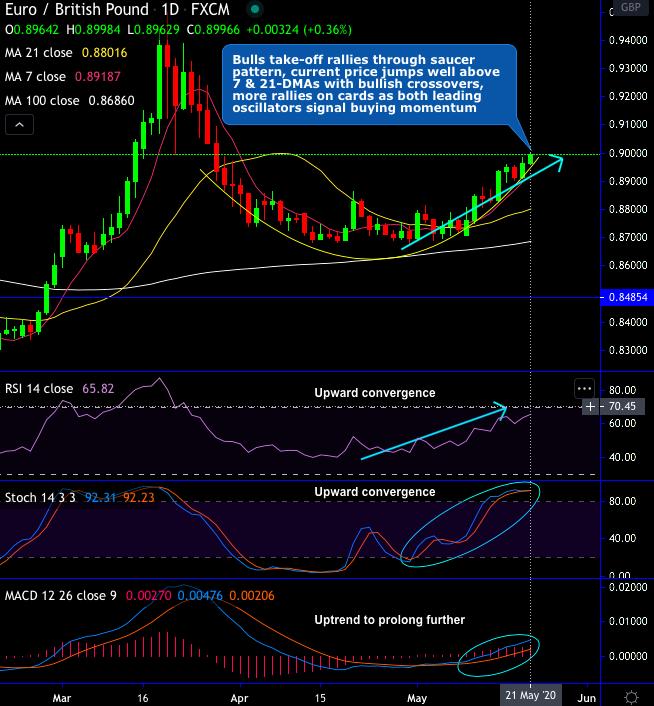Click Stoch %D value 92.23
Image resolution: width=654 pixels, height=706 pixels.
tap(139, 498)
